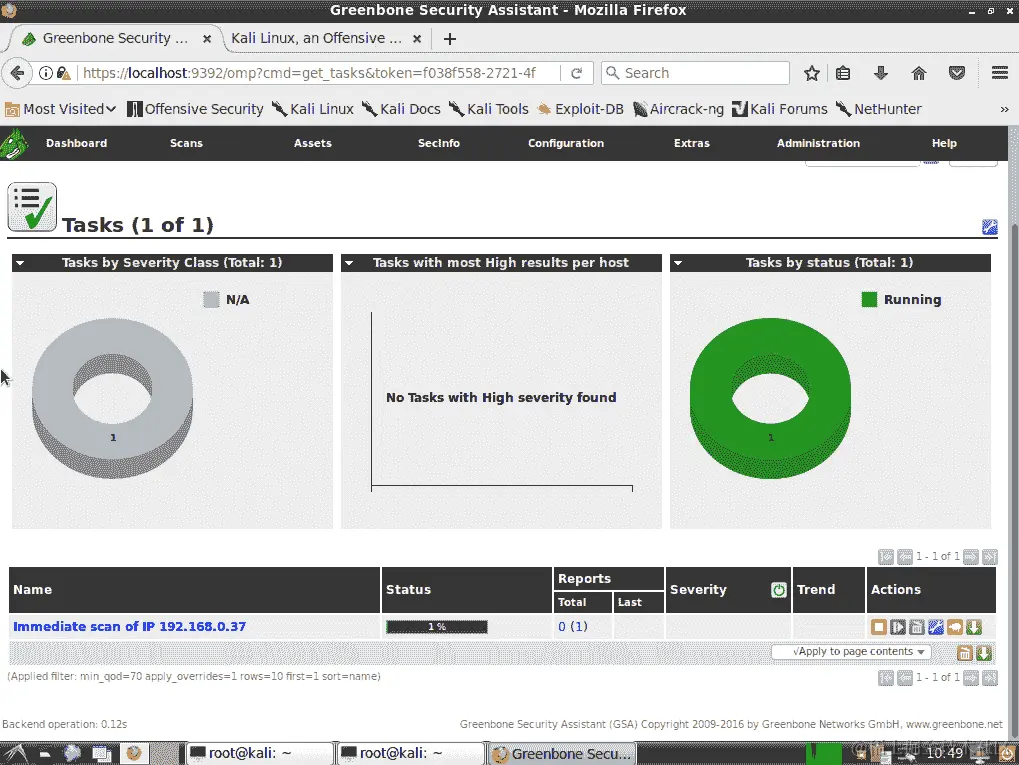The width and height of the screenshot is (1019, 765).
Task: Open Immediate scan of IP 192.168.0.37
Action: 129,627
